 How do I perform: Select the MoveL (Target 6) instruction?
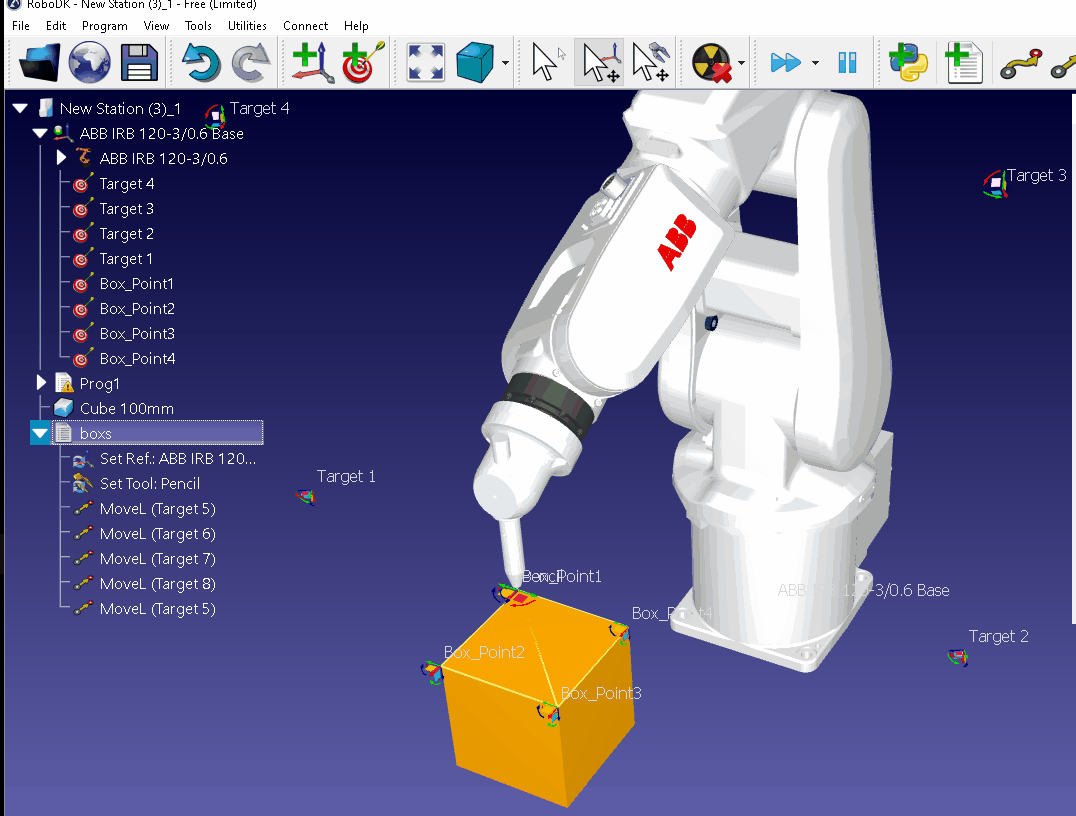pos(157,533)
